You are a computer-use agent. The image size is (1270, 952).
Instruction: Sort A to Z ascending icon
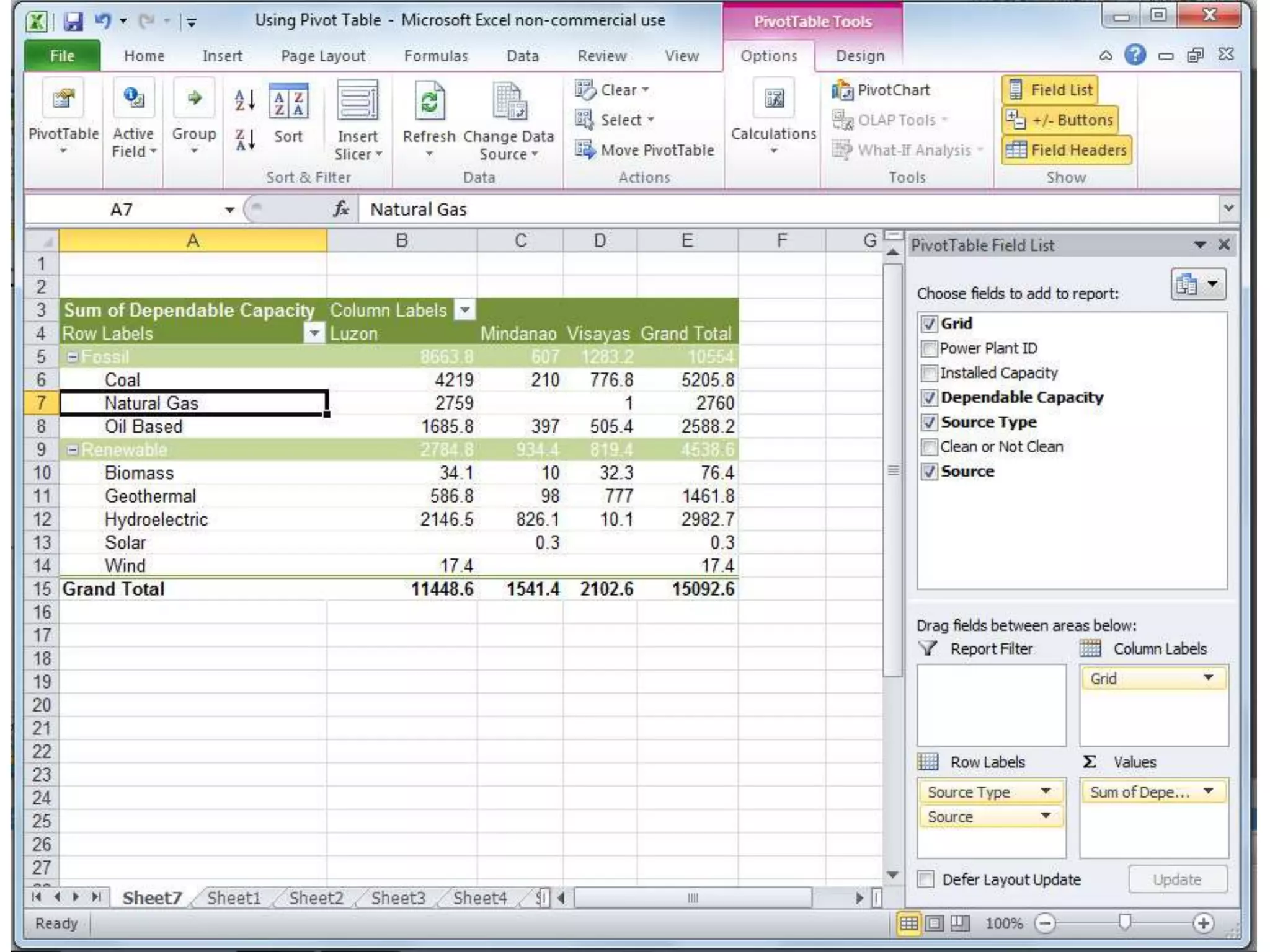click(245, 100)
